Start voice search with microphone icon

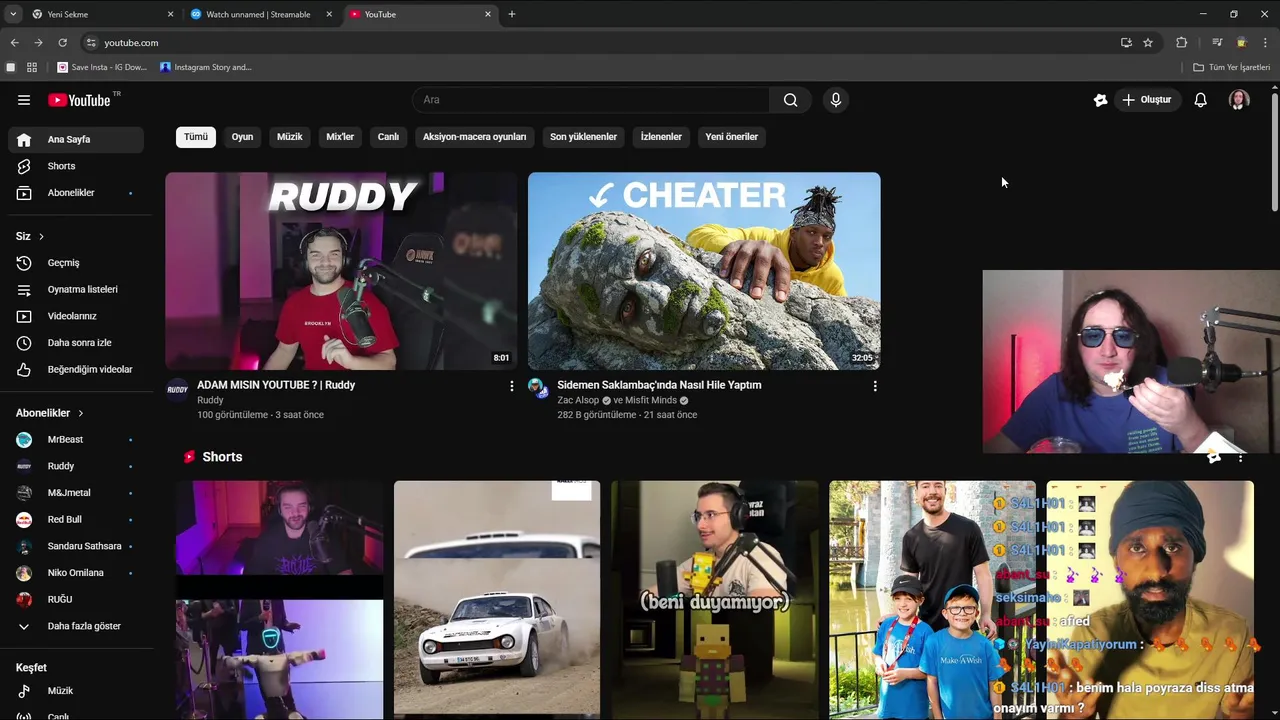point(836,100)
